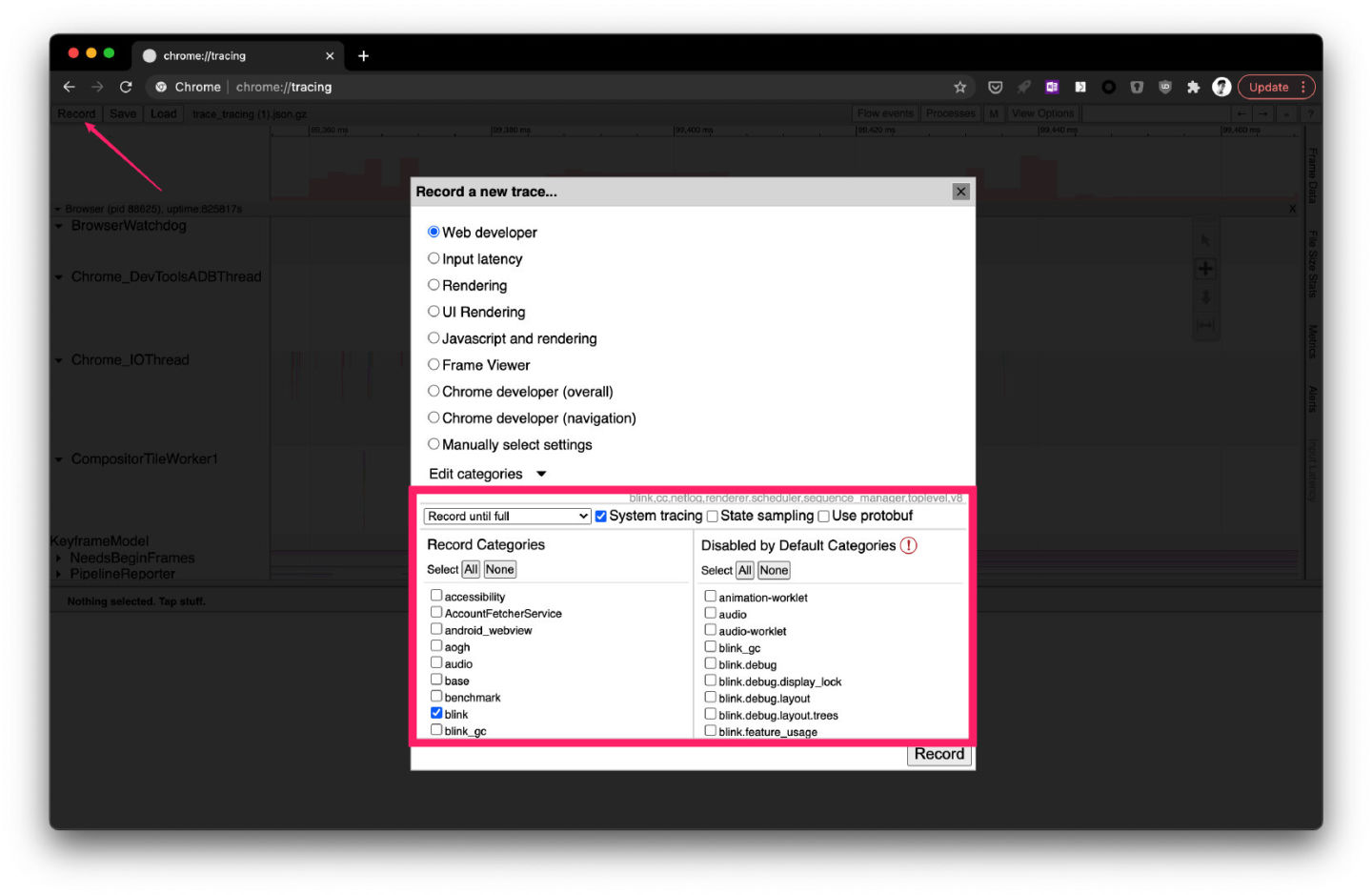Image resolution: width=1372 pixels, height=895 pixels.
Task: Click the Pocket extension icon
Action: (x=996, y=87)
